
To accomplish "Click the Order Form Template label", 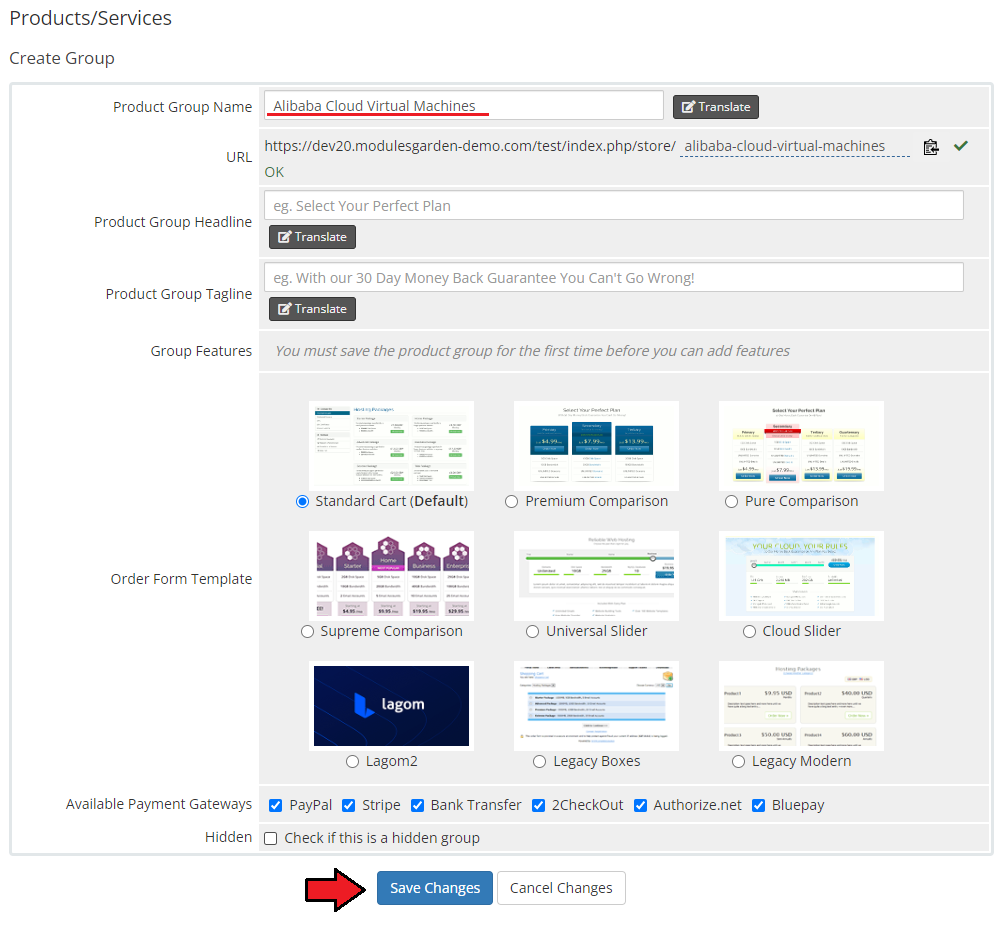I will coord(181,578).
